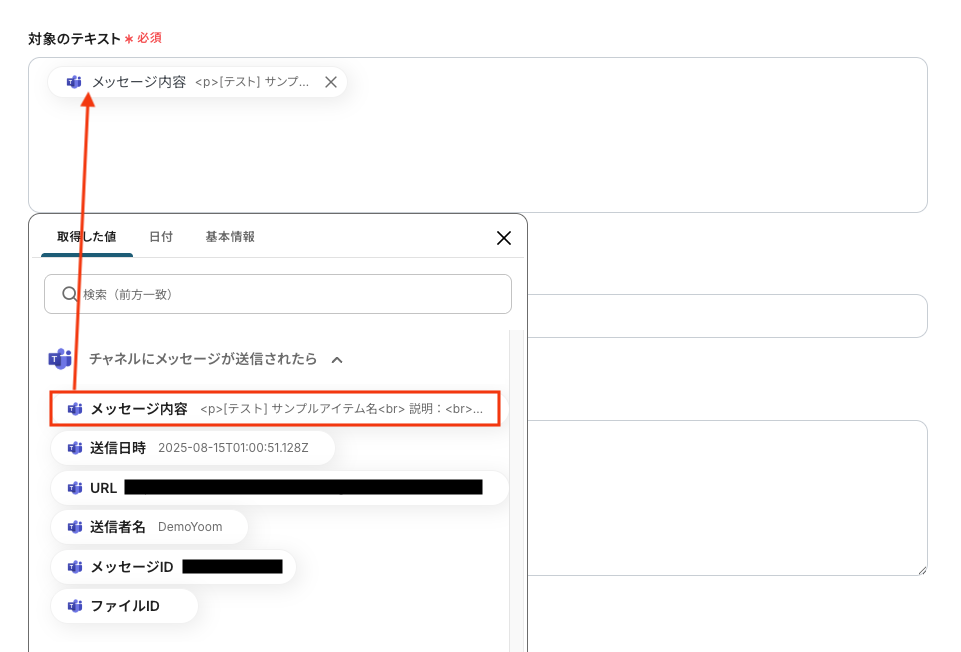Click Teams icon next to ファイルID
The height and width of the screenshot is (652, 961).
point(75,606)
